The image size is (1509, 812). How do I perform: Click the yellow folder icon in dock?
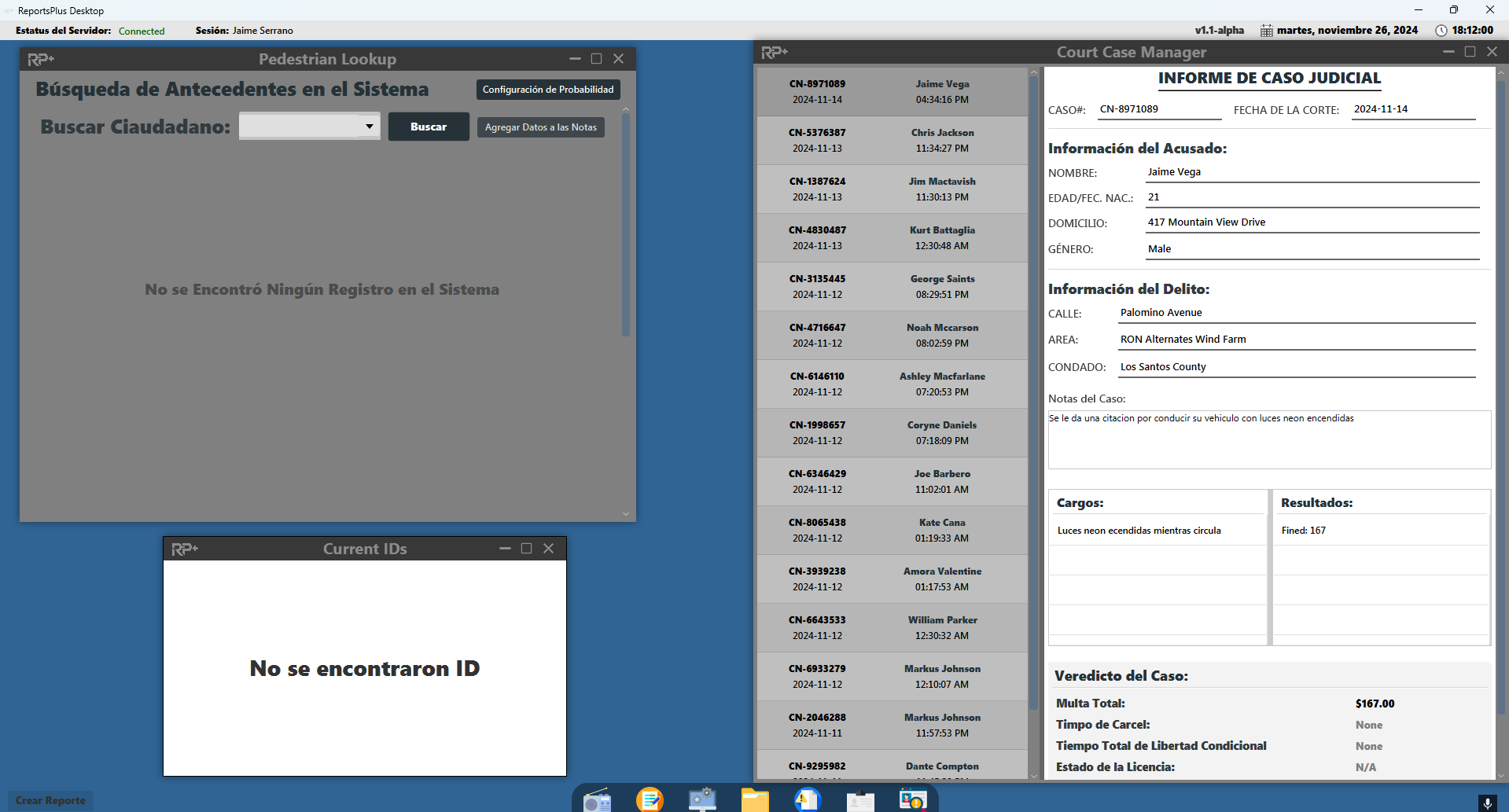pyautogui.click(x=755, y=800)
